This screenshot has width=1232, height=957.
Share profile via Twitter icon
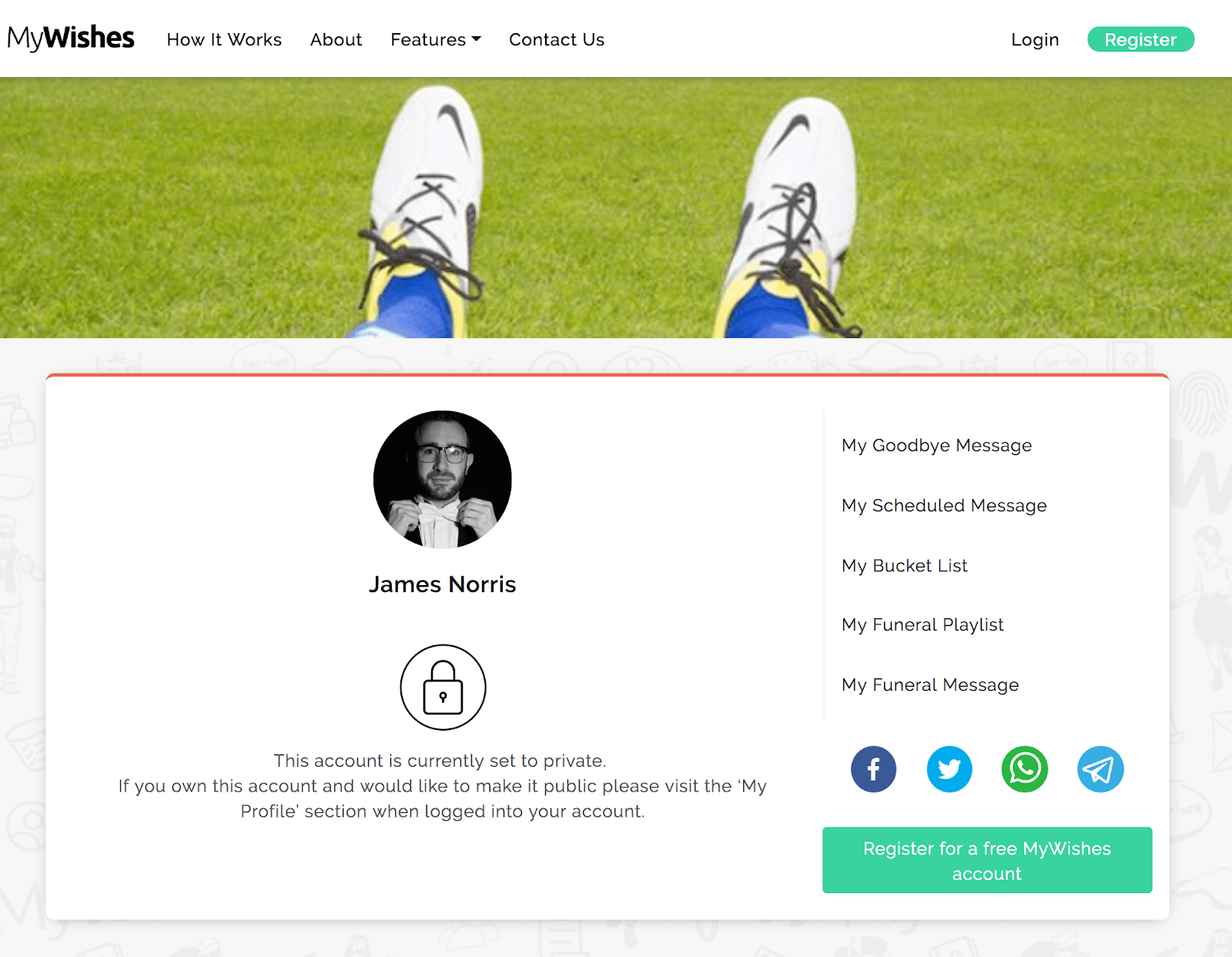[949, 768]
